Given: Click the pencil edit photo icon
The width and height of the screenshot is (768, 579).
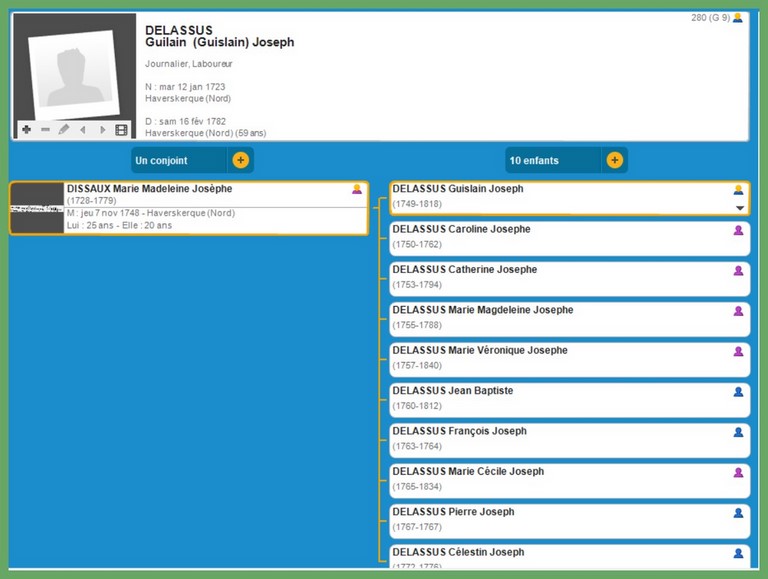Looking at the screenshot, I should tap(64, 130).
